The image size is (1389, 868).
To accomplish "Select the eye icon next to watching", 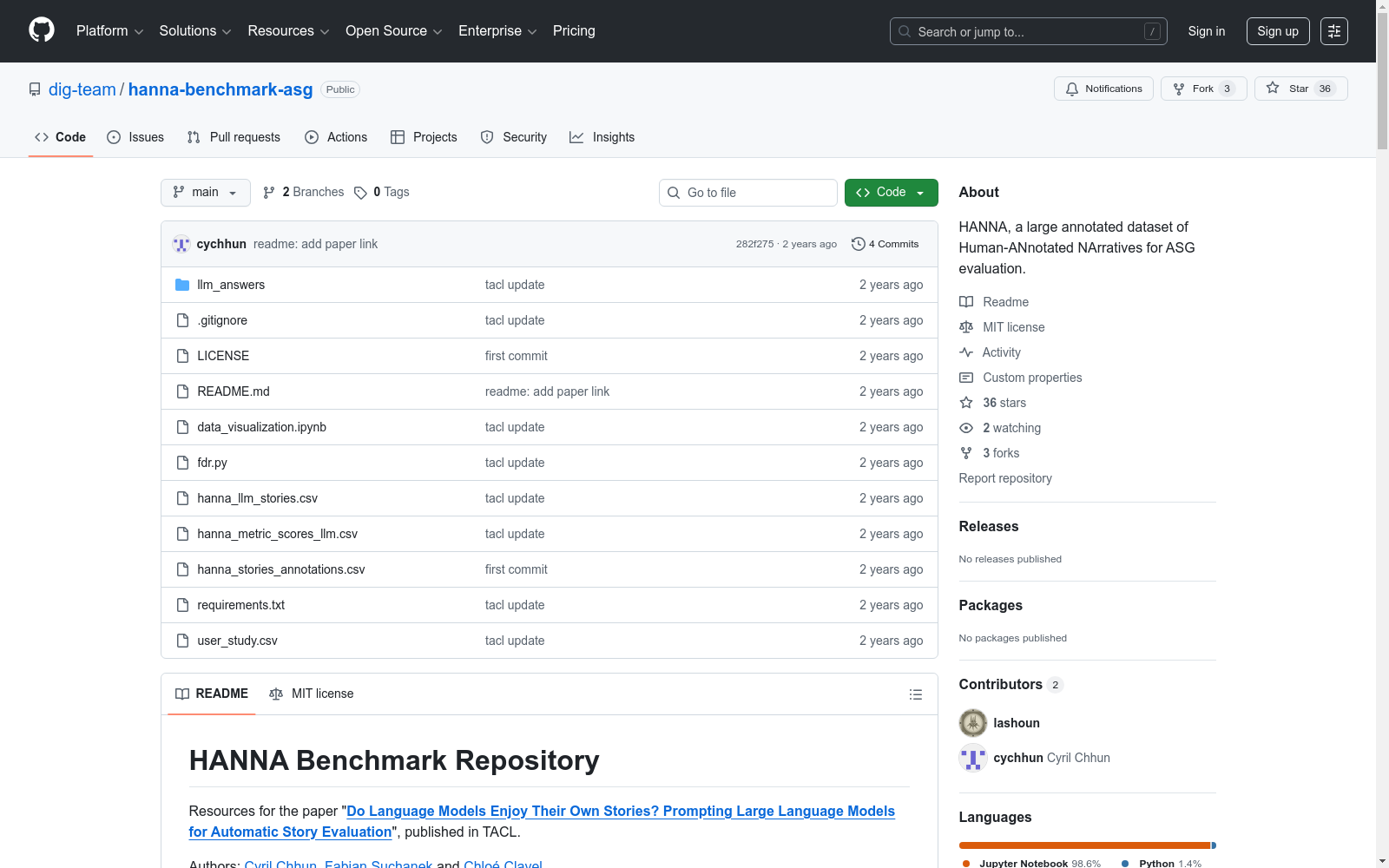I will point(966,428).
